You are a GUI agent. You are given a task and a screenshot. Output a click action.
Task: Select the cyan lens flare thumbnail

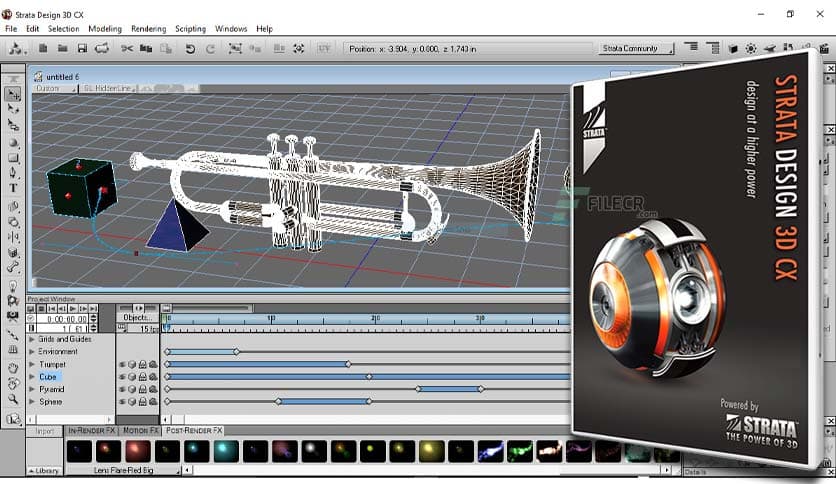pos(226,451)
